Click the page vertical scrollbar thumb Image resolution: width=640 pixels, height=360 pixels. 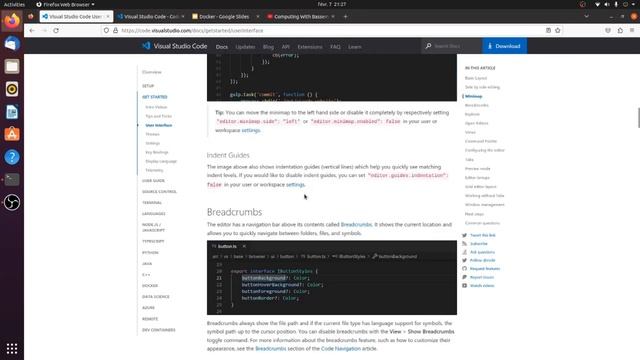click(x=638, y=118)
